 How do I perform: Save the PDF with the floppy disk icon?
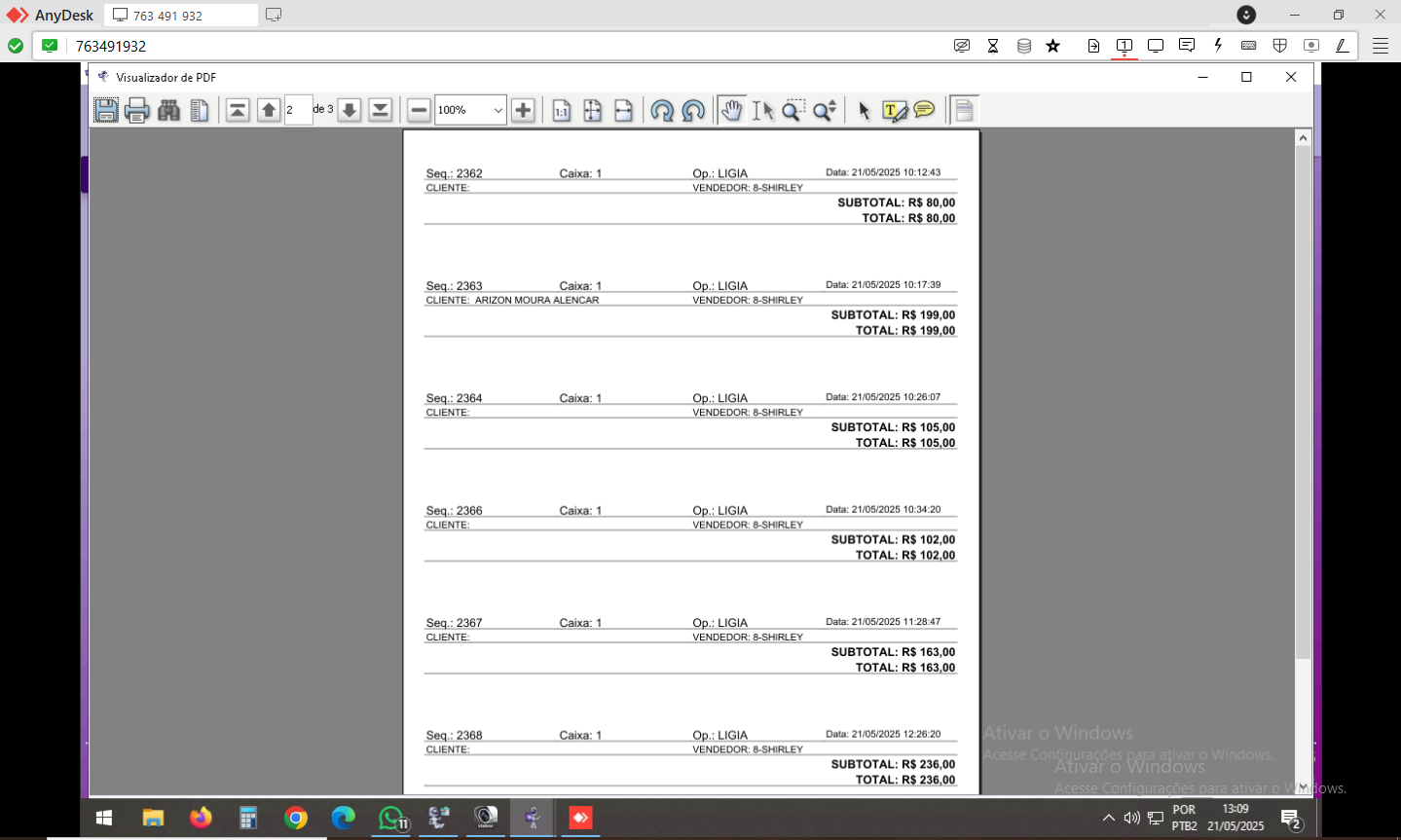coord(106,110)
